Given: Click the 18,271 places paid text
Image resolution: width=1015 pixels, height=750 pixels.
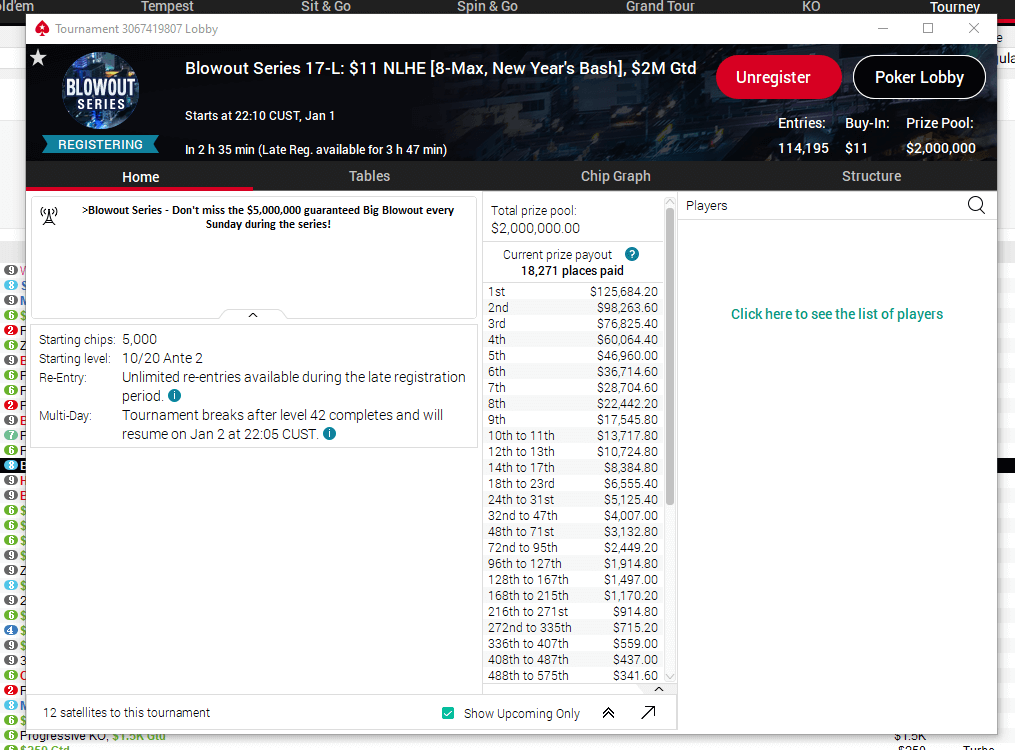Looking at the screenshot, I should point(572,270).
